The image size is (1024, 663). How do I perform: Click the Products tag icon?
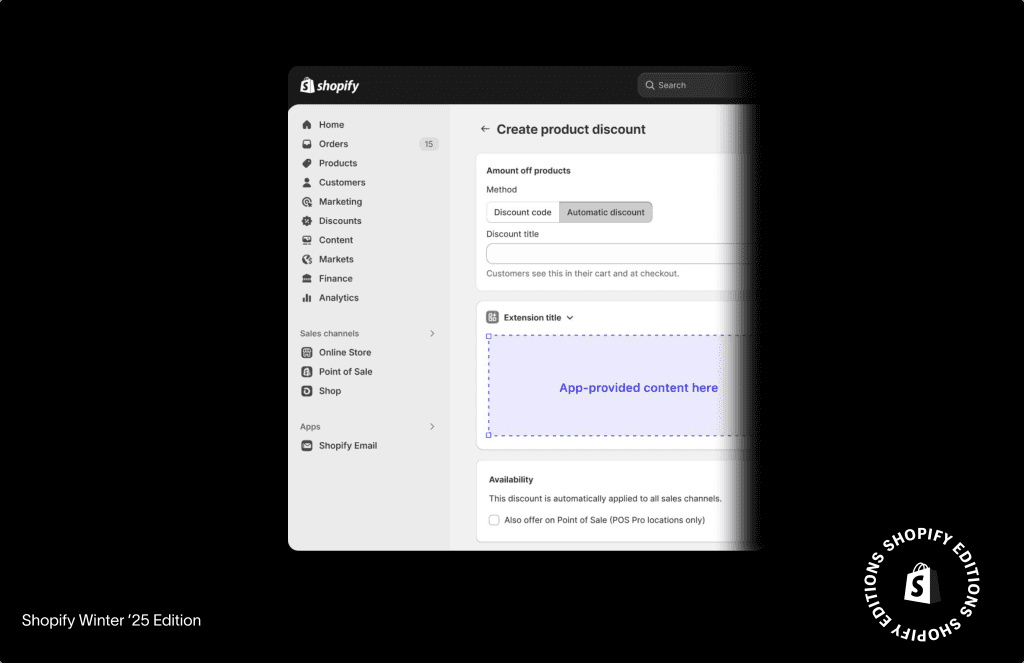307,163
